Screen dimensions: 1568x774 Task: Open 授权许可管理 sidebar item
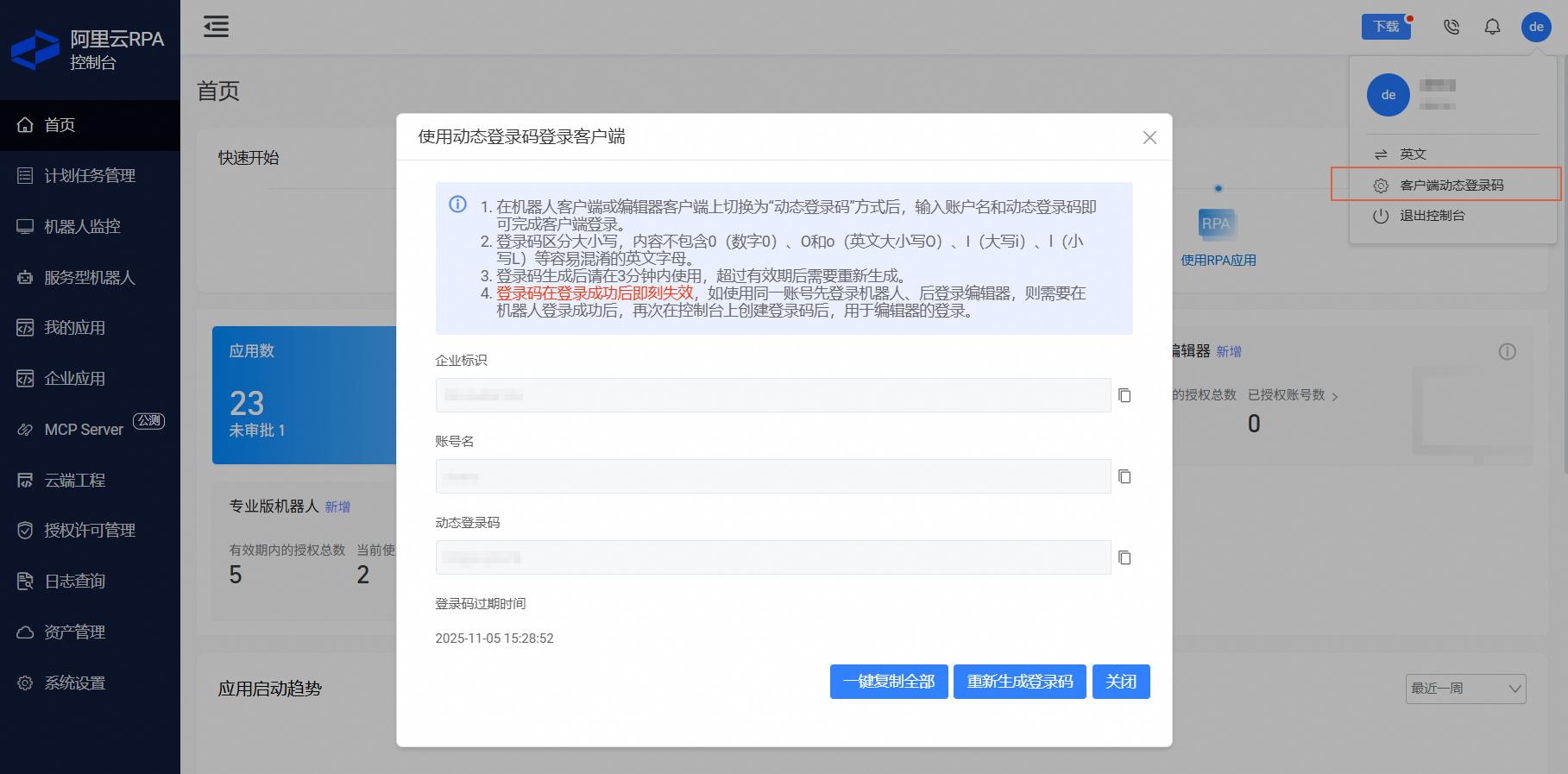click(90, 531)
